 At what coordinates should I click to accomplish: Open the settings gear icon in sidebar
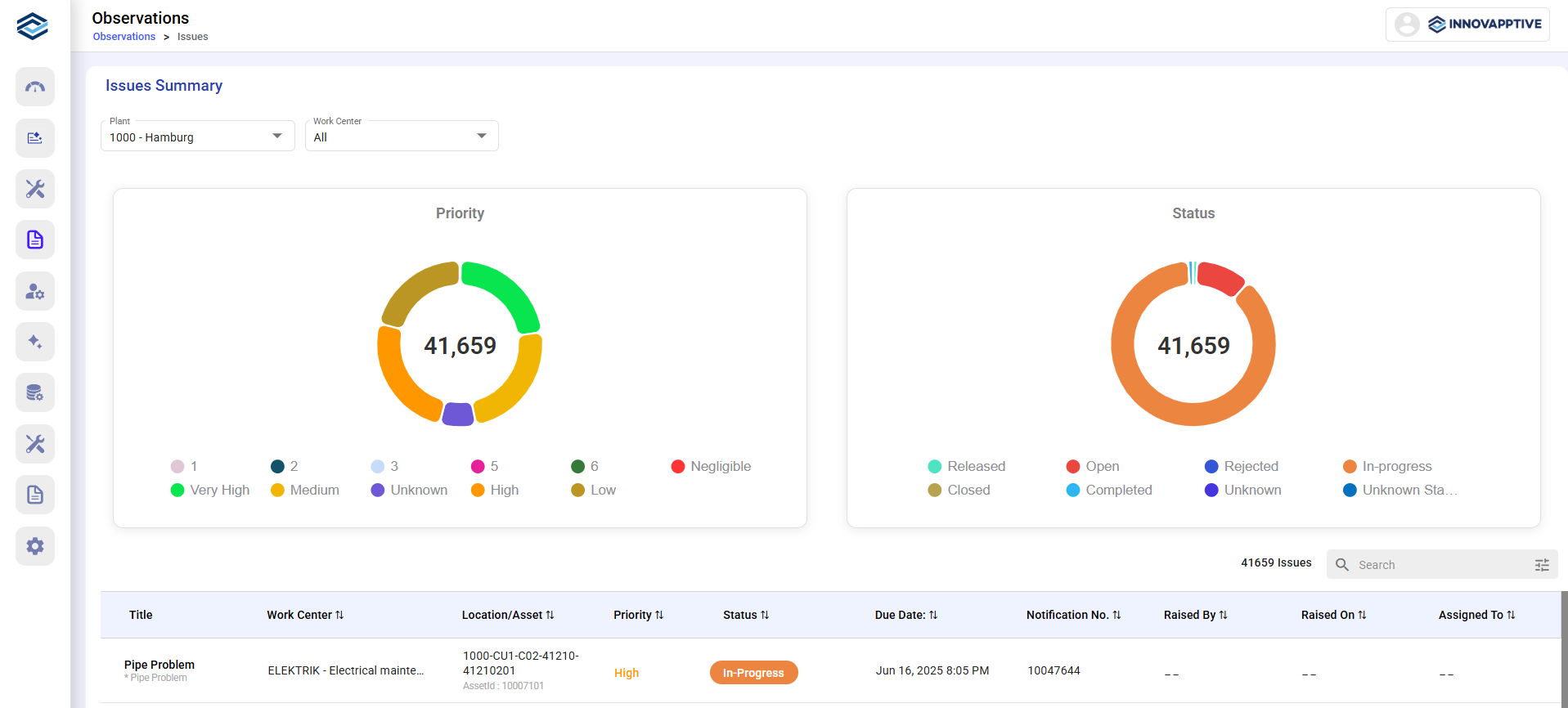click(35, 546)
